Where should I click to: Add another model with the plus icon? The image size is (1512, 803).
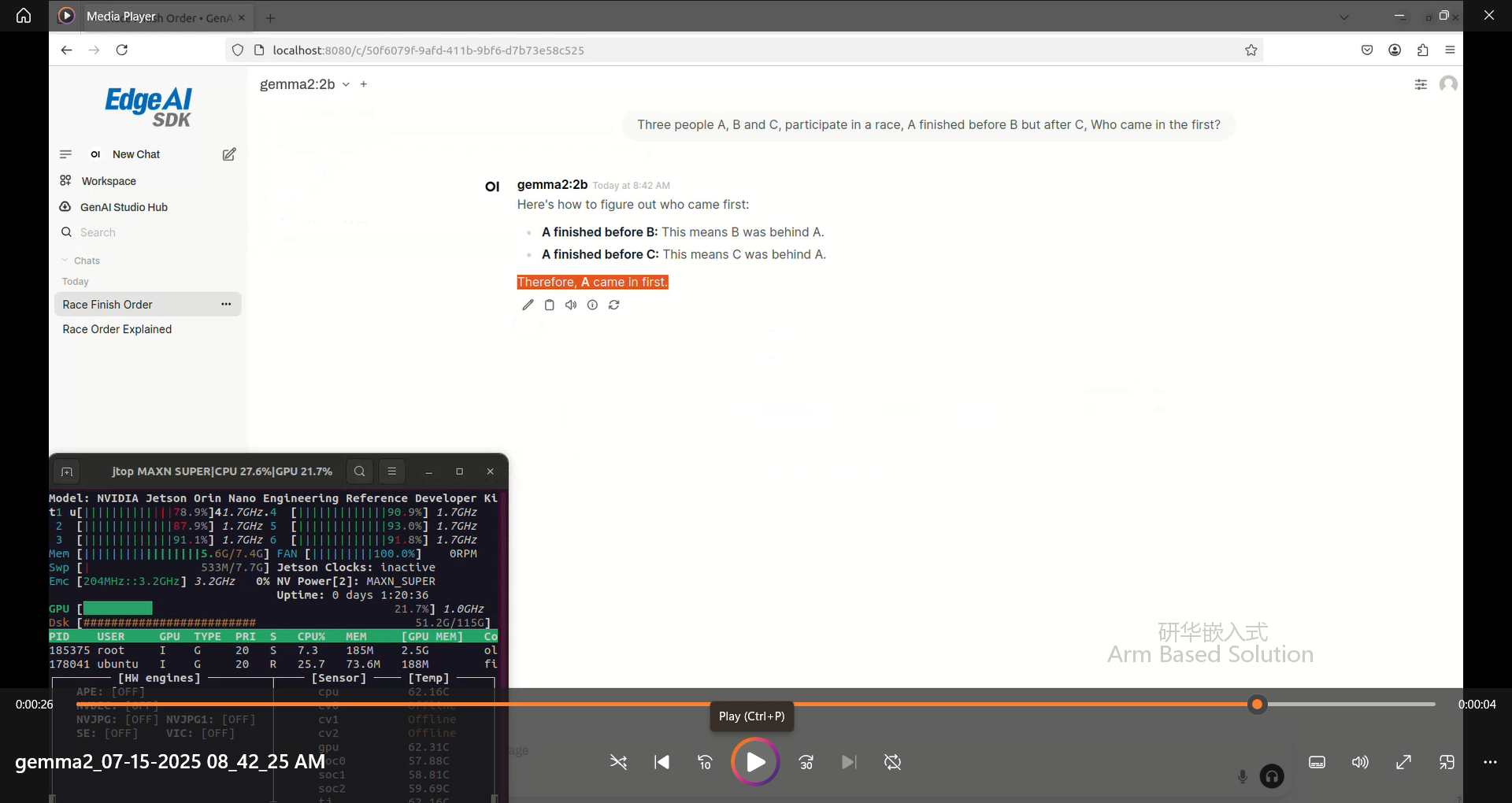[364, 84]
